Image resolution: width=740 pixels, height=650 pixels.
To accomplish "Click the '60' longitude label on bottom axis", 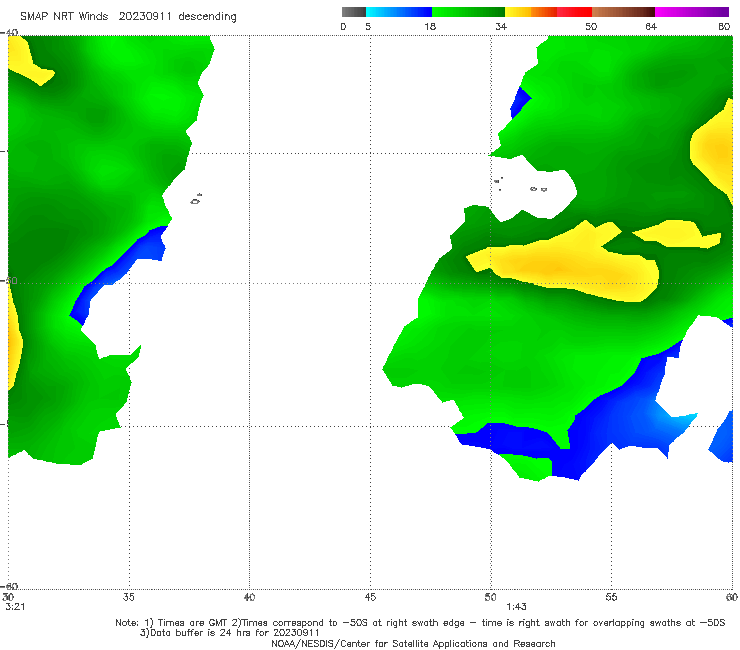I will (x=732, y=597).
